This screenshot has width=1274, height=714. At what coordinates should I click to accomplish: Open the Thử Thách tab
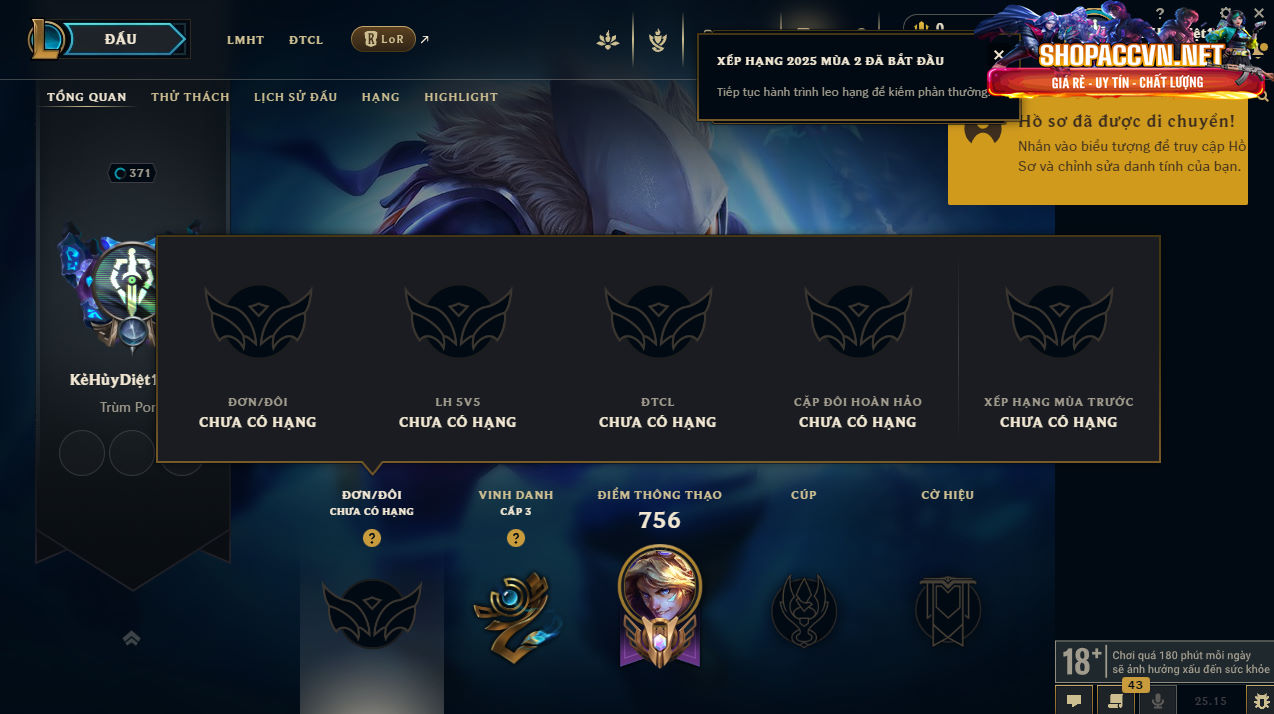190,97
